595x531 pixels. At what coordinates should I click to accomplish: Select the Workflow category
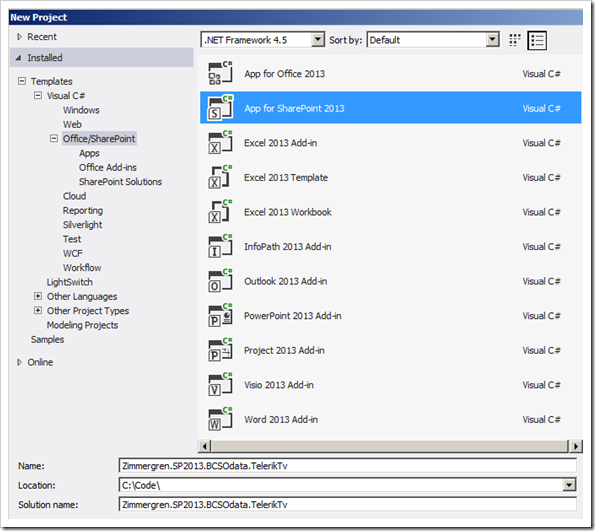point(82,268)
